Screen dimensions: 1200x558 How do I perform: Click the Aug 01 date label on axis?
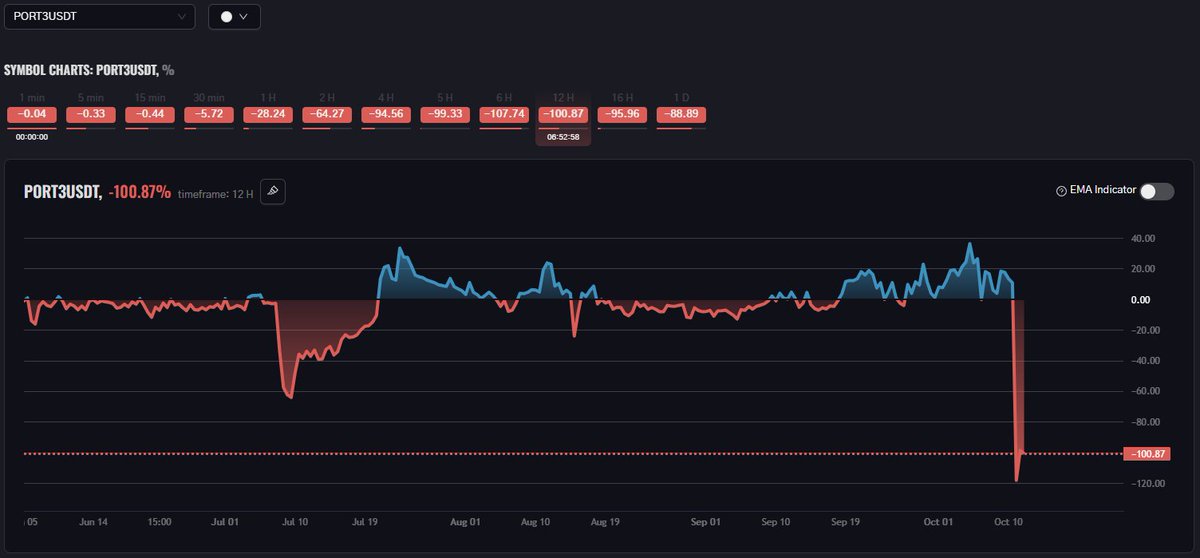(466, 521)
